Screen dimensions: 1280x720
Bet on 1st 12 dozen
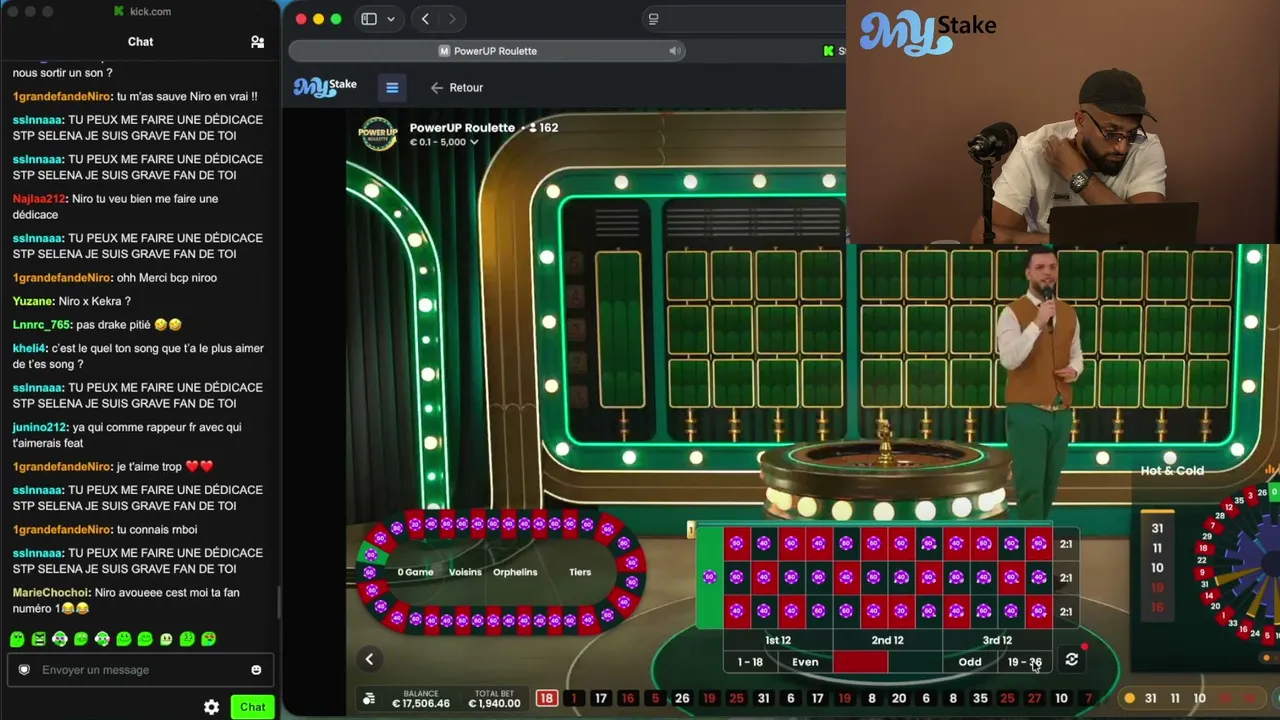pyautogui.click(x=778, y=640)
